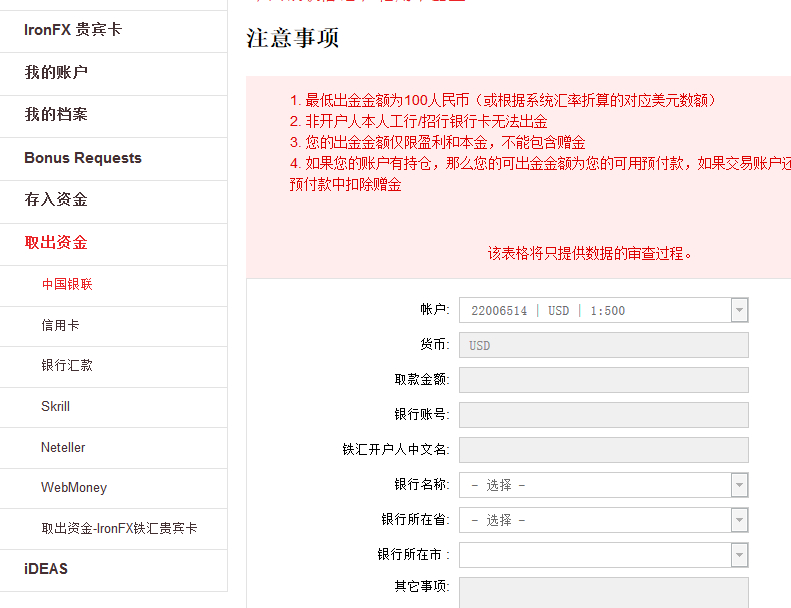Image resolution: width=791 pixels, height=608 pixels.
Task: Click the 银行名称: field label
Action: pyautogui.click(x=422, y=484)
